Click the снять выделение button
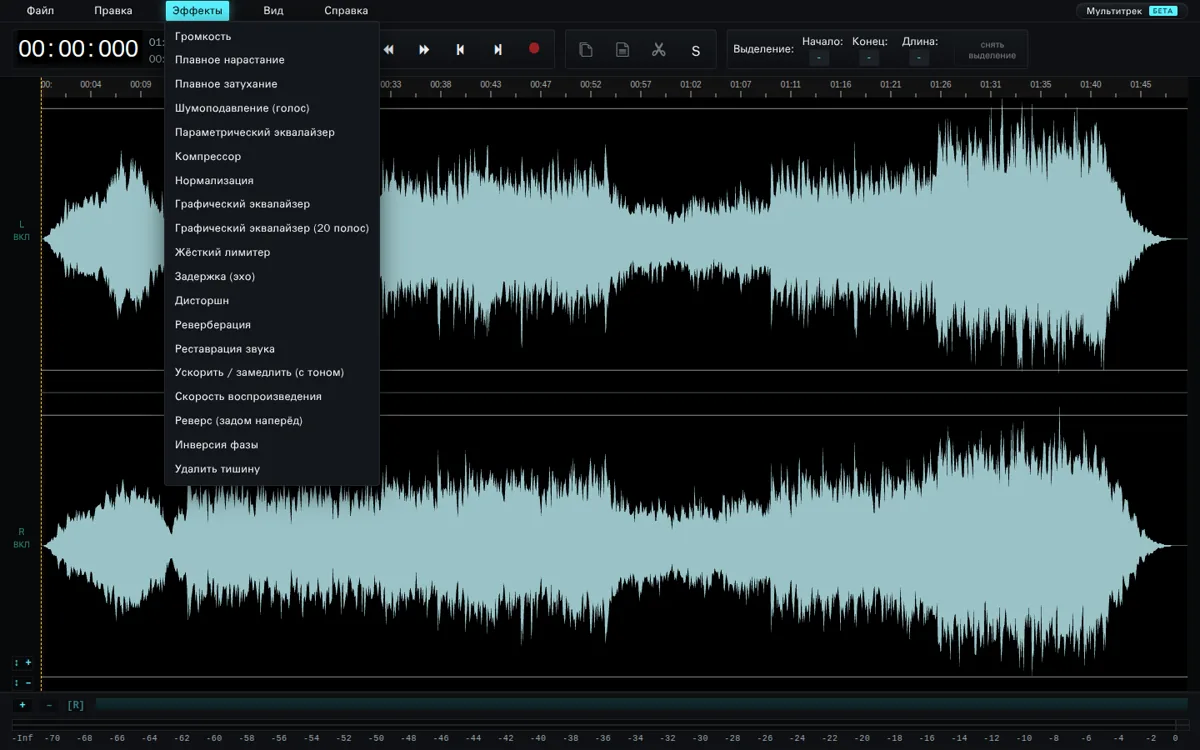 click(x=991, y=50)
